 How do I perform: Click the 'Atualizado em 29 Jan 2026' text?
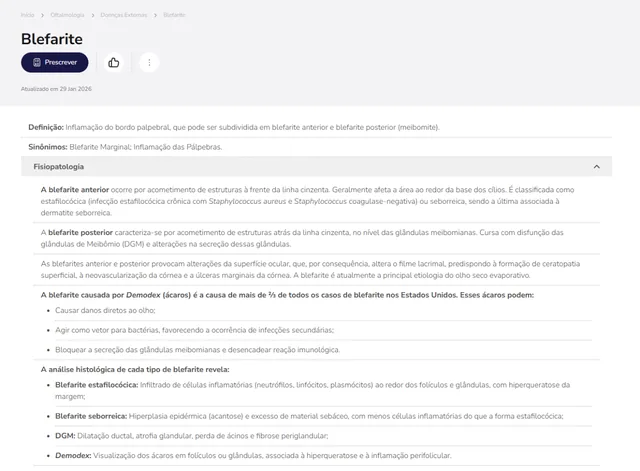pyautogui.click(x=56, y=89)
